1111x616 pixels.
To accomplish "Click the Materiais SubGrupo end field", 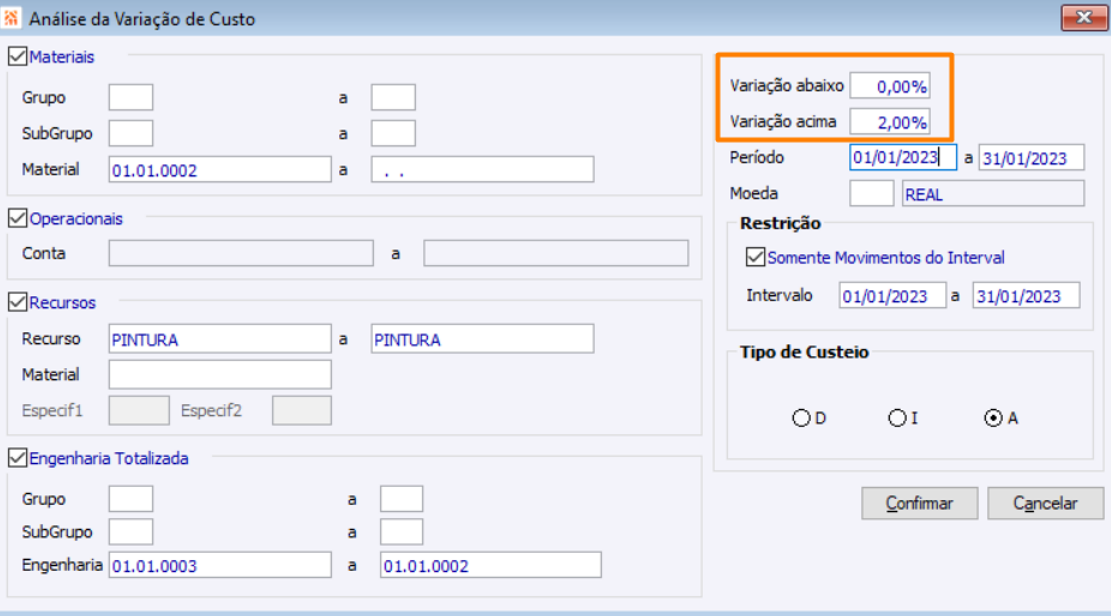I will 393,133.
